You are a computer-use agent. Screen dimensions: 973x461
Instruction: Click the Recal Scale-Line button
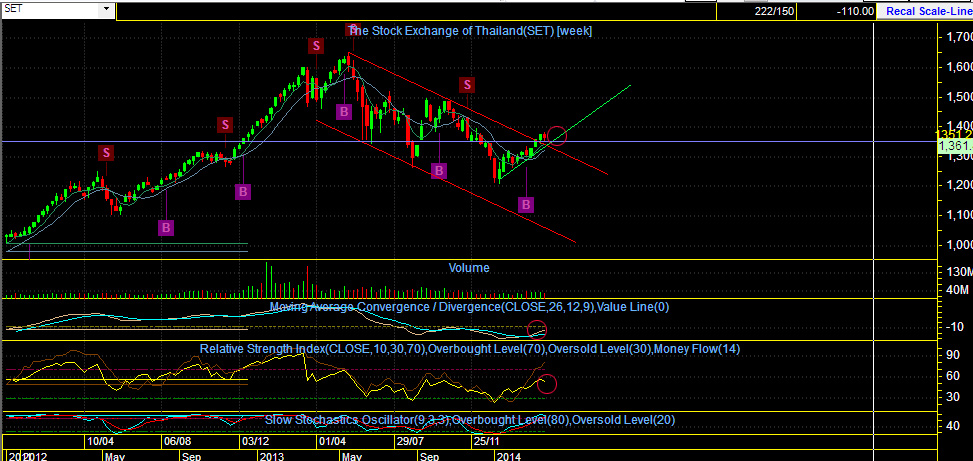coord(925,11)
